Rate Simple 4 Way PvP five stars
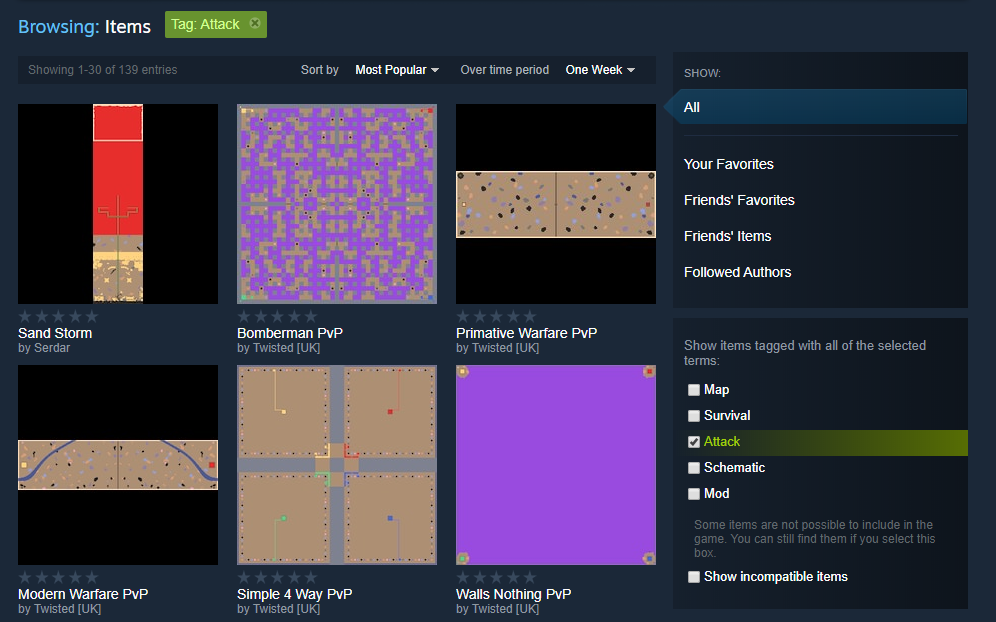The image size is (996, 622). (309, 576)
